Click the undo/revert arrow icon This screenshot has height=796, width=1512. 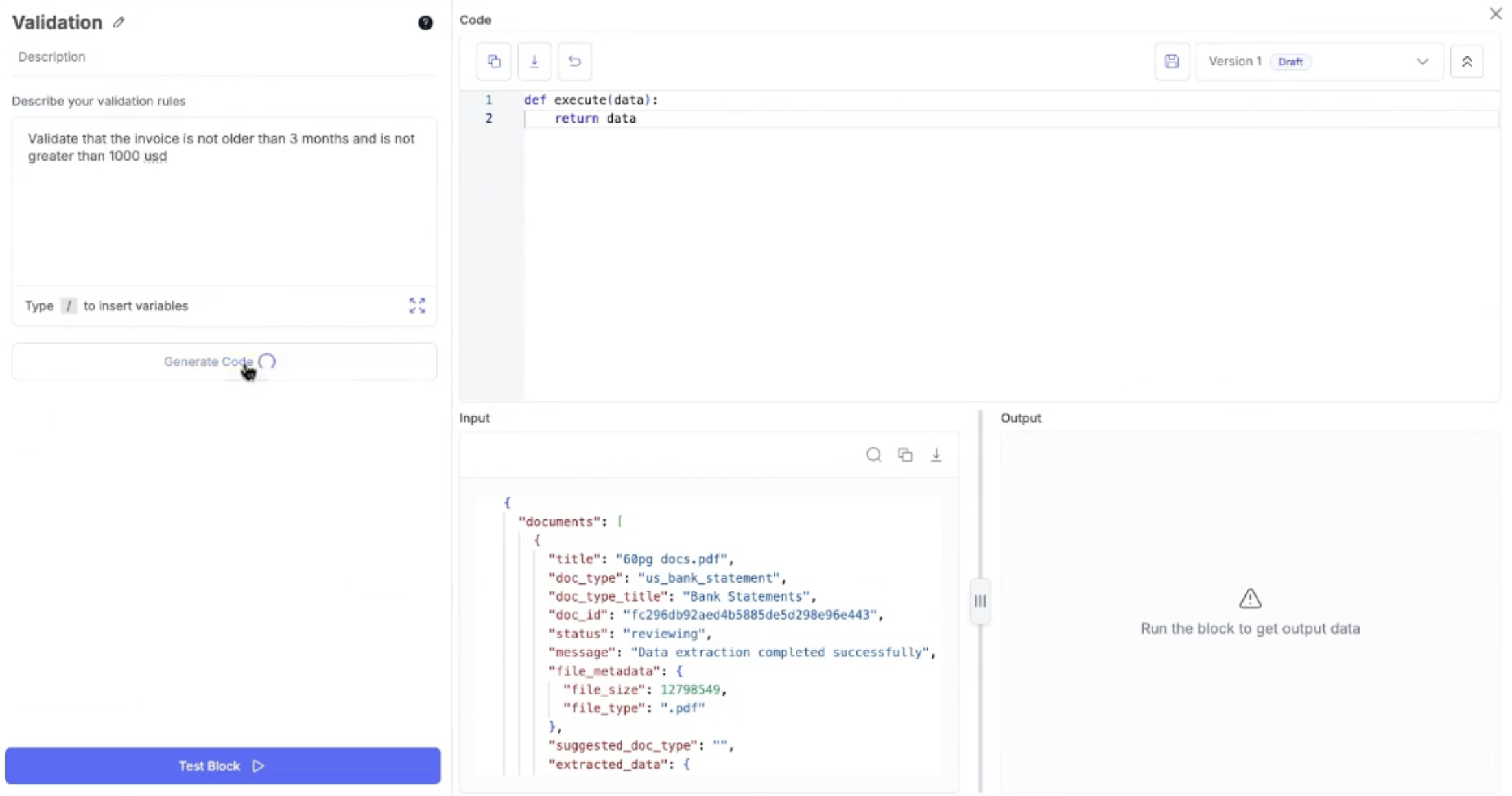(574, 62)
